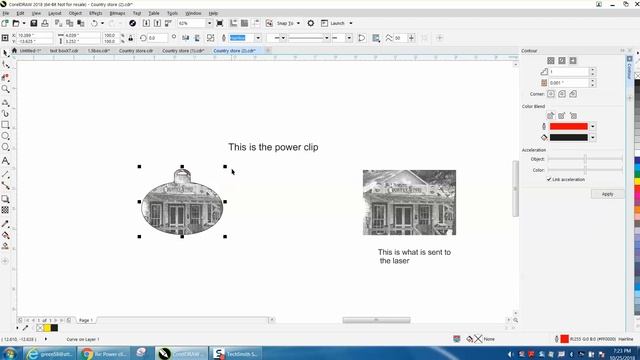Screen dimensions: 640x360
Task: Click the Print icon
Action: pos(45,23)
